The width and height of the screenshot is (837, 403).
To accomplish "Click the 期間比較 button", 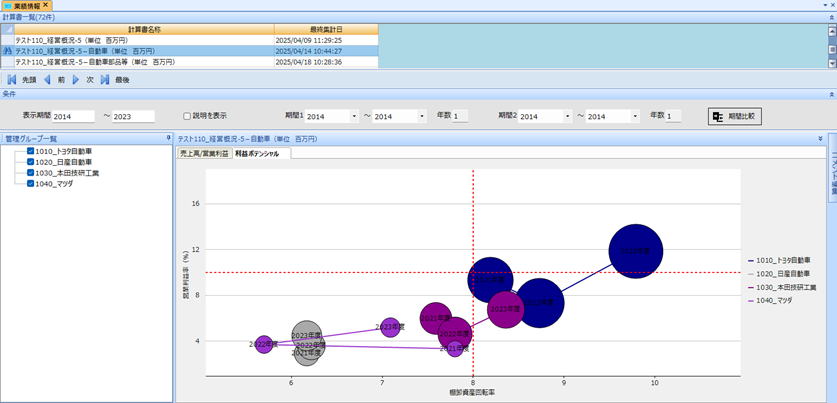I will [735, 116].
